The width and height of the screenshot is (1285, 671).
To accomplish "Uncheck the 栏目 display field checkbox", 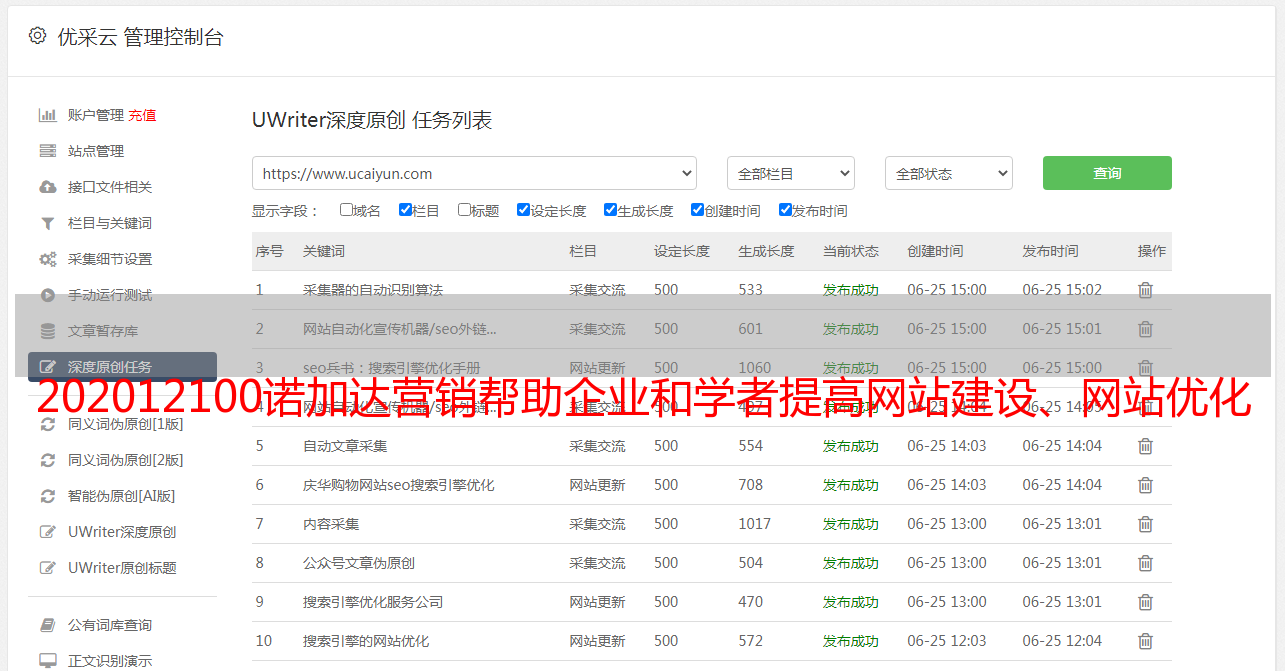I will point(405,210).
